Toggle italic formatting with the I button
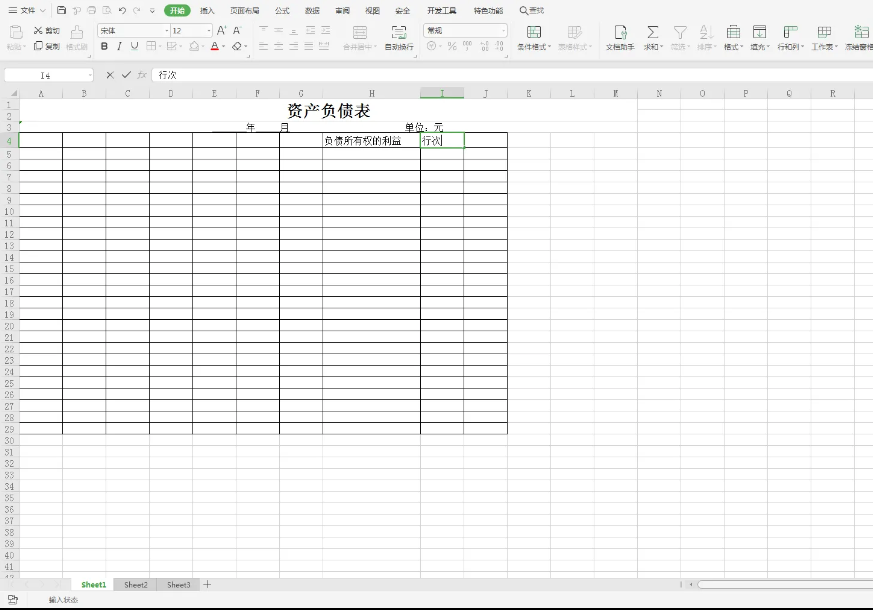 point(119,46)
